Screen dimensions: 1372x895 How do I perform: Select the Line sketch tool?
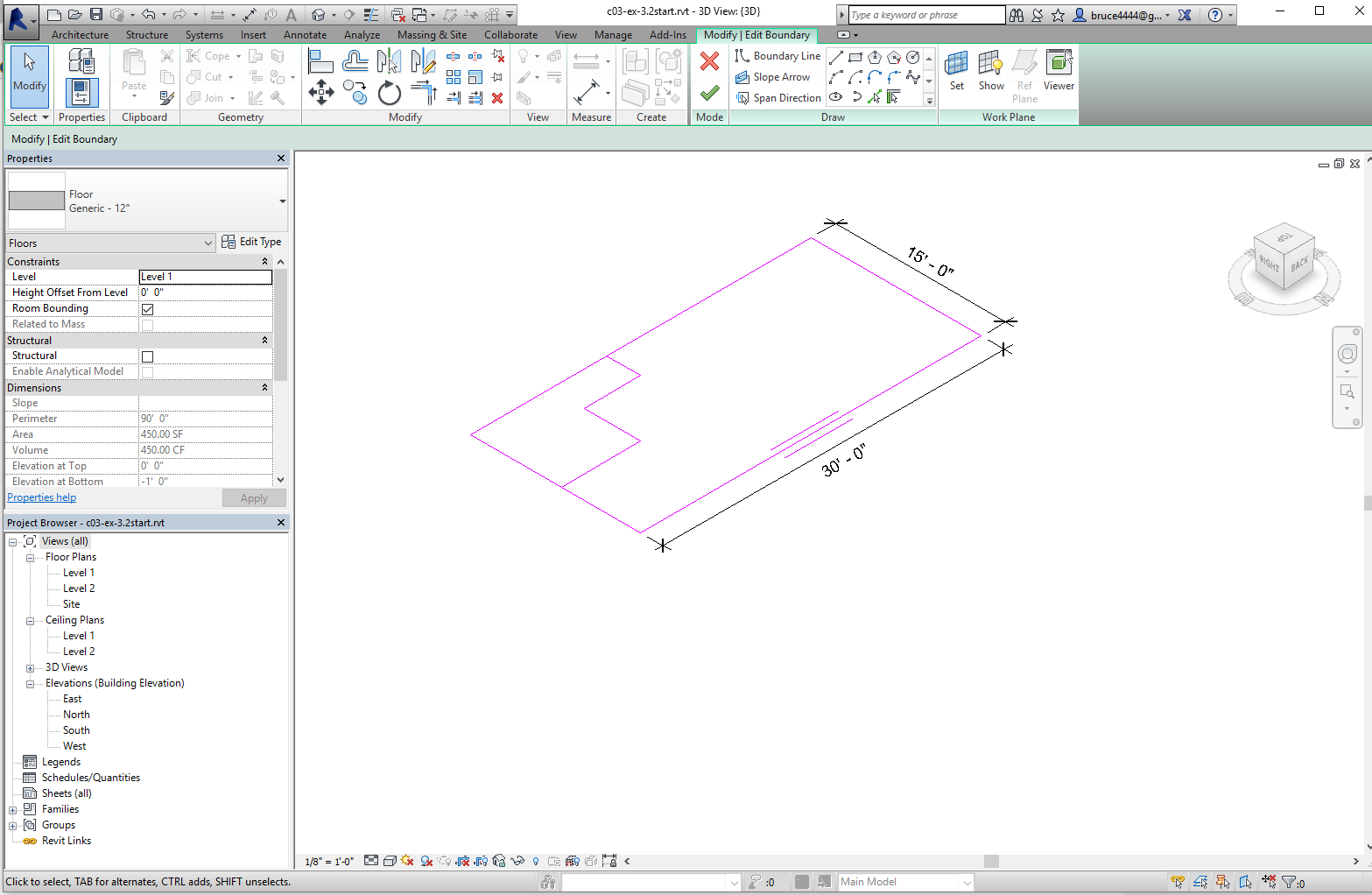click(834, 56)
